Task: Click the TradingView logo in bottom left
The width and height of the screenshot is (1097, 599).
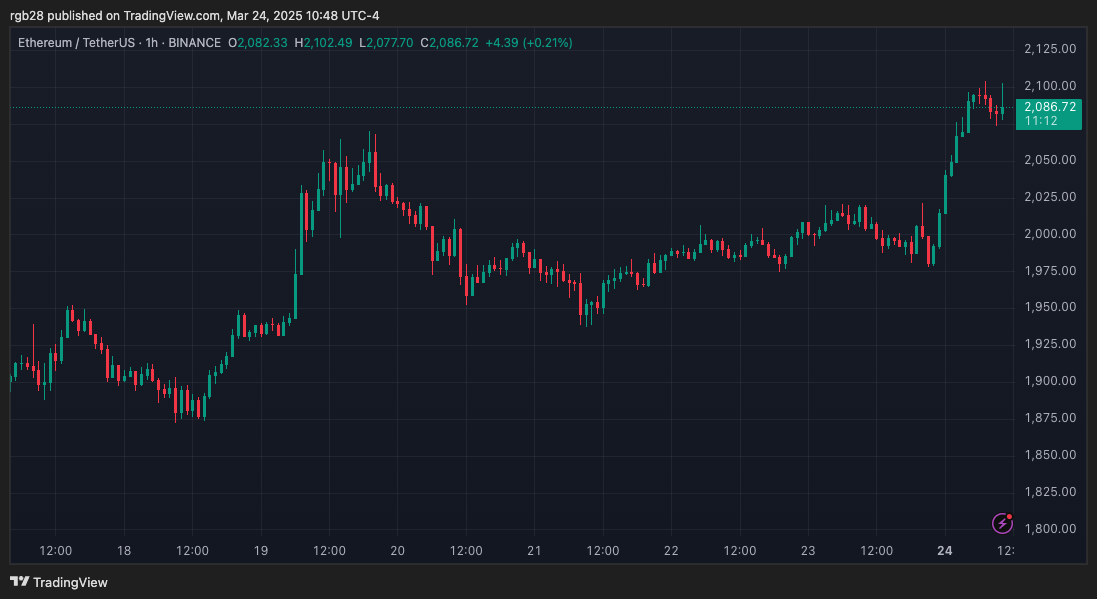Action: click(x=22, y=582)
